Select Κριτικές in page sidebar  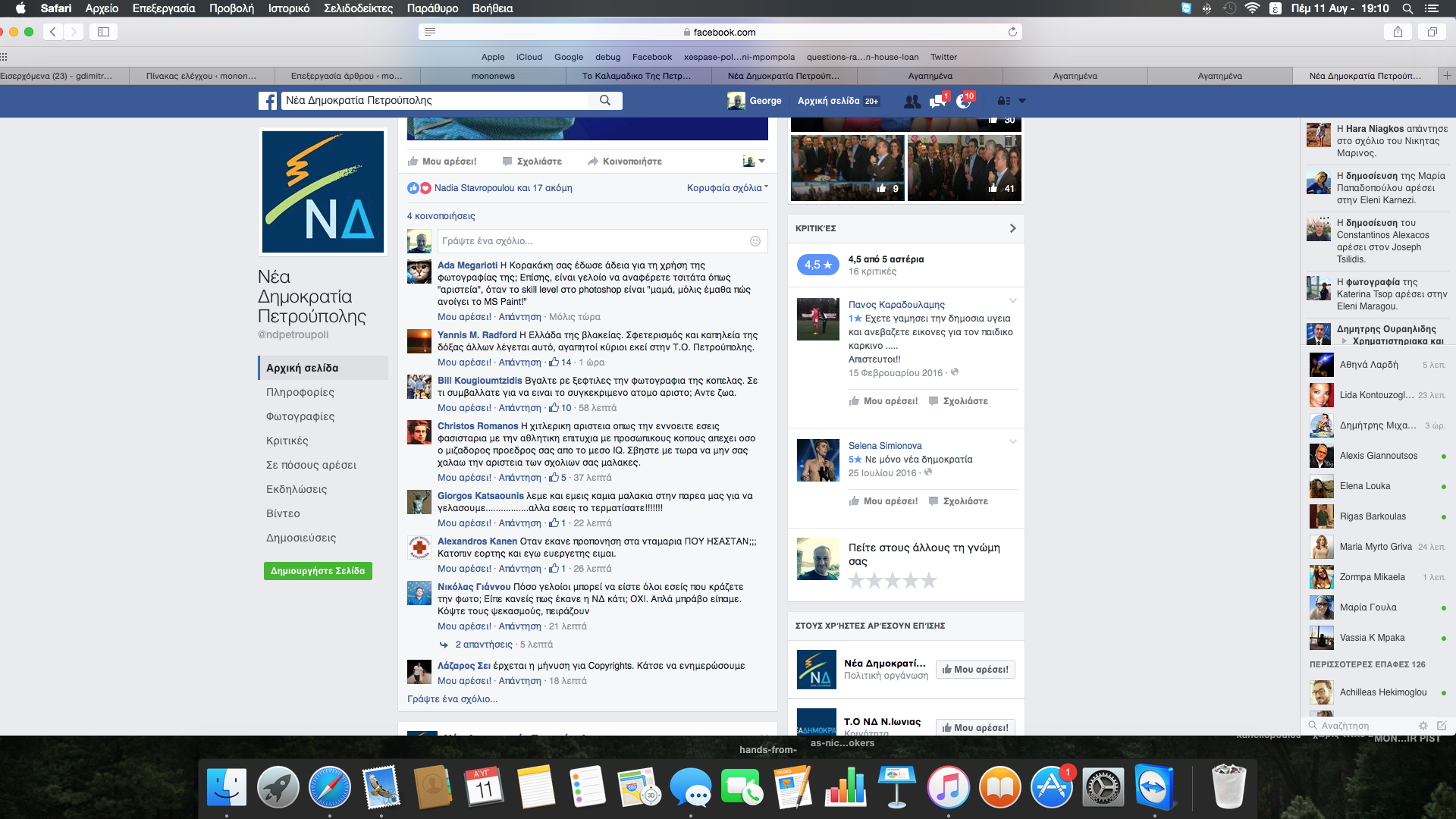[x=287, y=441]
